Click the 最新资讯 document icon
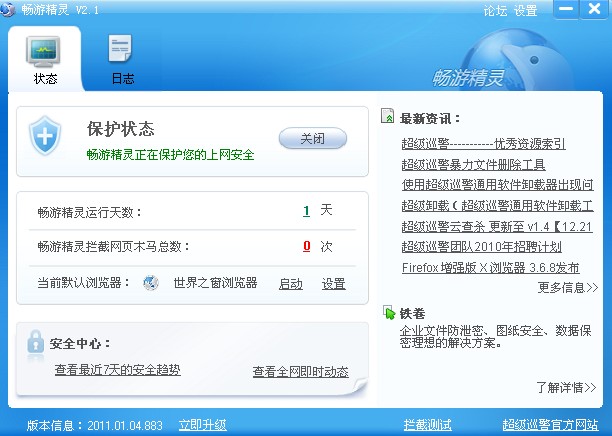 tap(387, 116)
